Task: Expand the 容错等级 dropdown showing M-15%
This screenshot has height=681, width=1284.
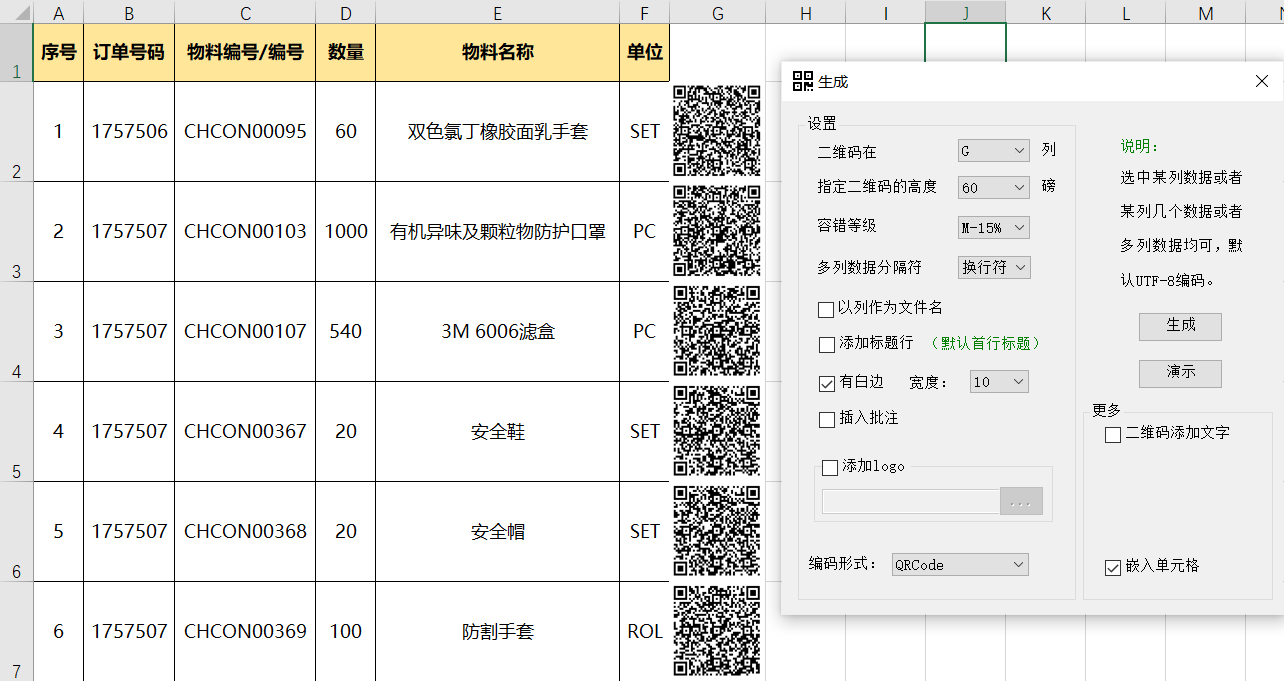Action: point(993,228)
